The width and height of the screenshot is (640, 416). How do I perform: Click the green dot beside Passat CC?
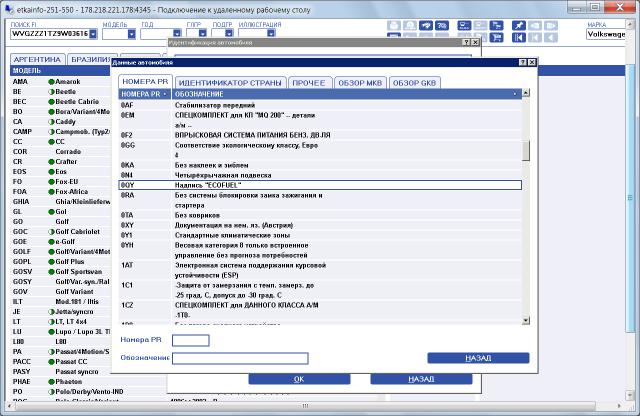(51, 362)
